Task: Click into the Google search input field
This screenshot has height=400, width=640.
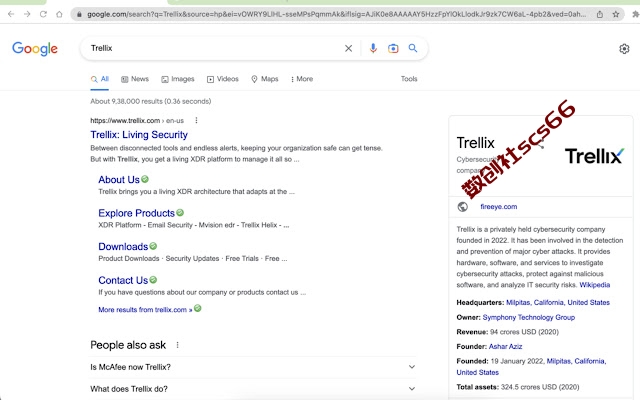Action: tap(214, 48)
